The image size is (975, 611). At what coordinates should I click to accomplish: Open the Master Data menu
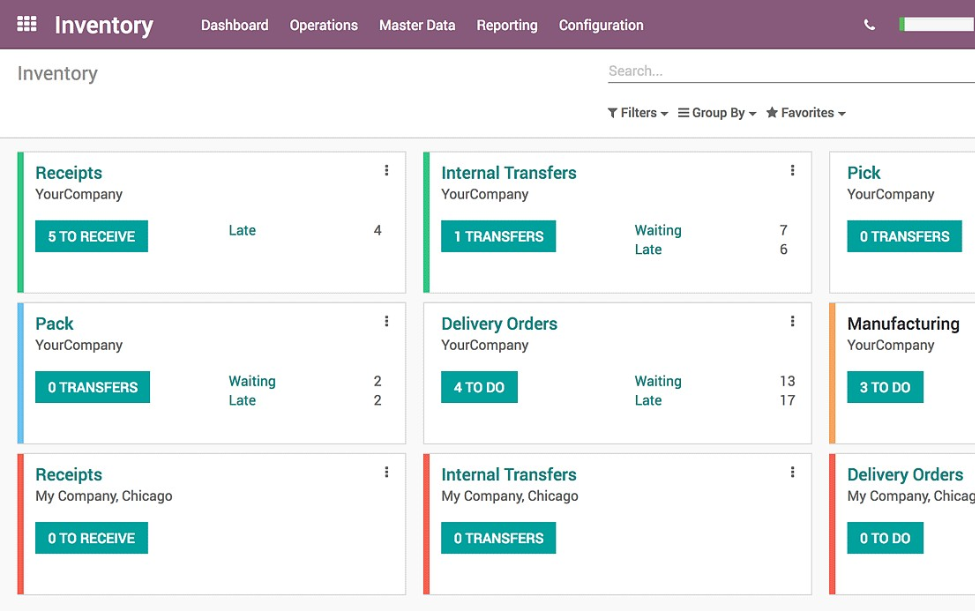click(417, 25)
